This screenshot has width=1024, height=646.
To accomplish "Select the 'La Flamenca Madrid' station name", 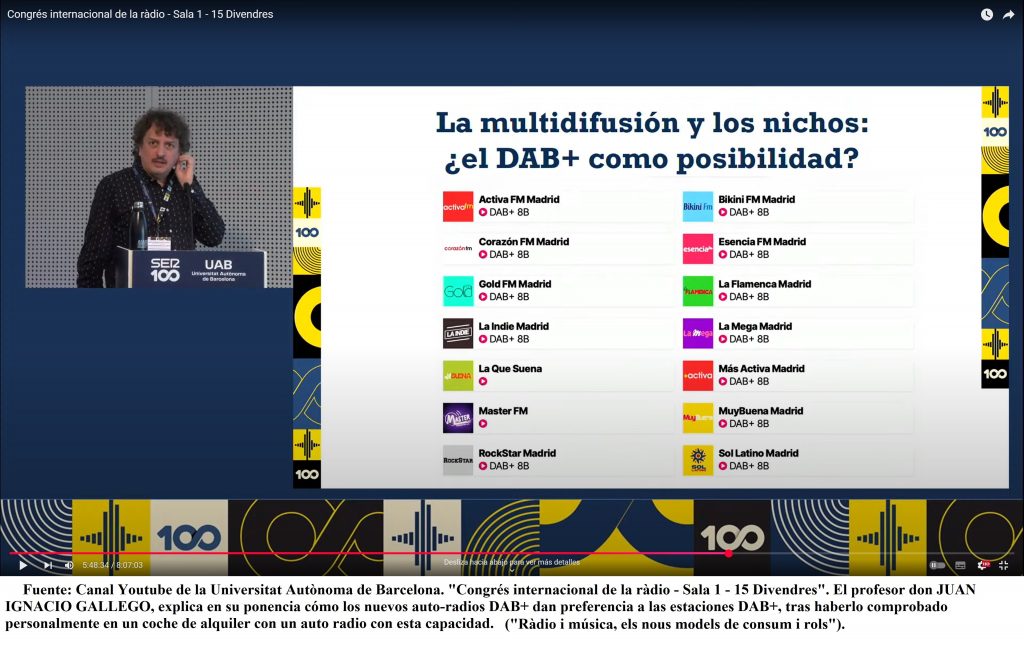I will 765,284.
